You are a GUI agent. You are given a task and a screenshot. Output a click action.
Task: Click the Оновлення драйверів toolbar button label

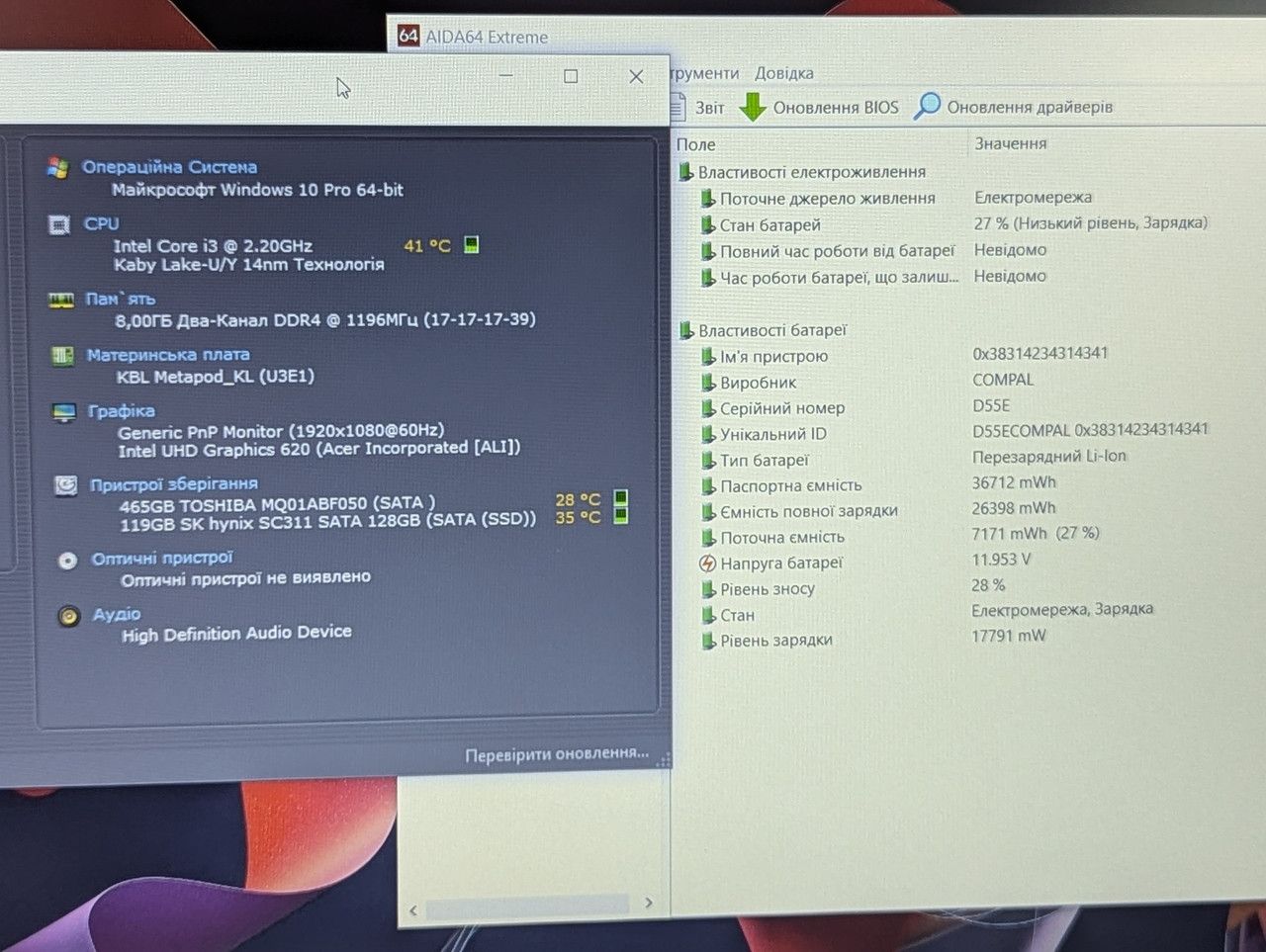click(x=1030, y=107)
